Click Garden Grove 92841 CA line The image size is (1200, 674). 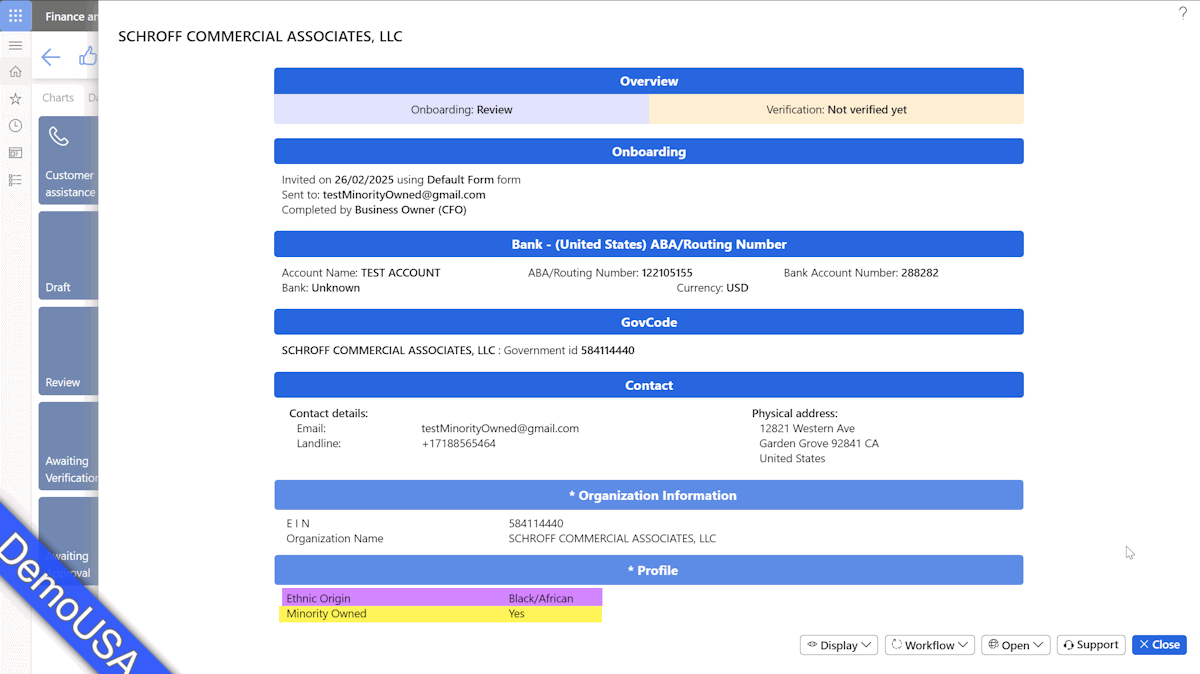click(819, 443)
